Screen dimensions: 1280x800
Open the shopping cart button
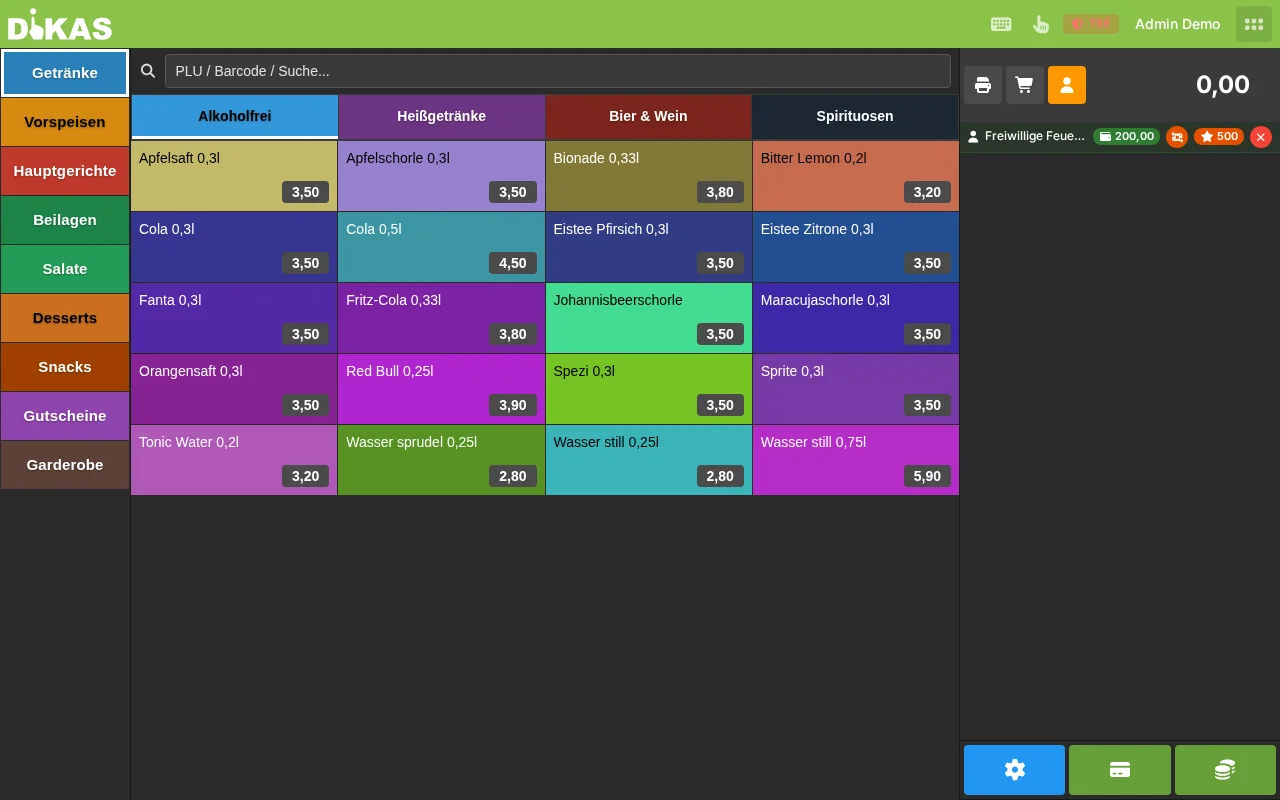[x=1025, y=85]
